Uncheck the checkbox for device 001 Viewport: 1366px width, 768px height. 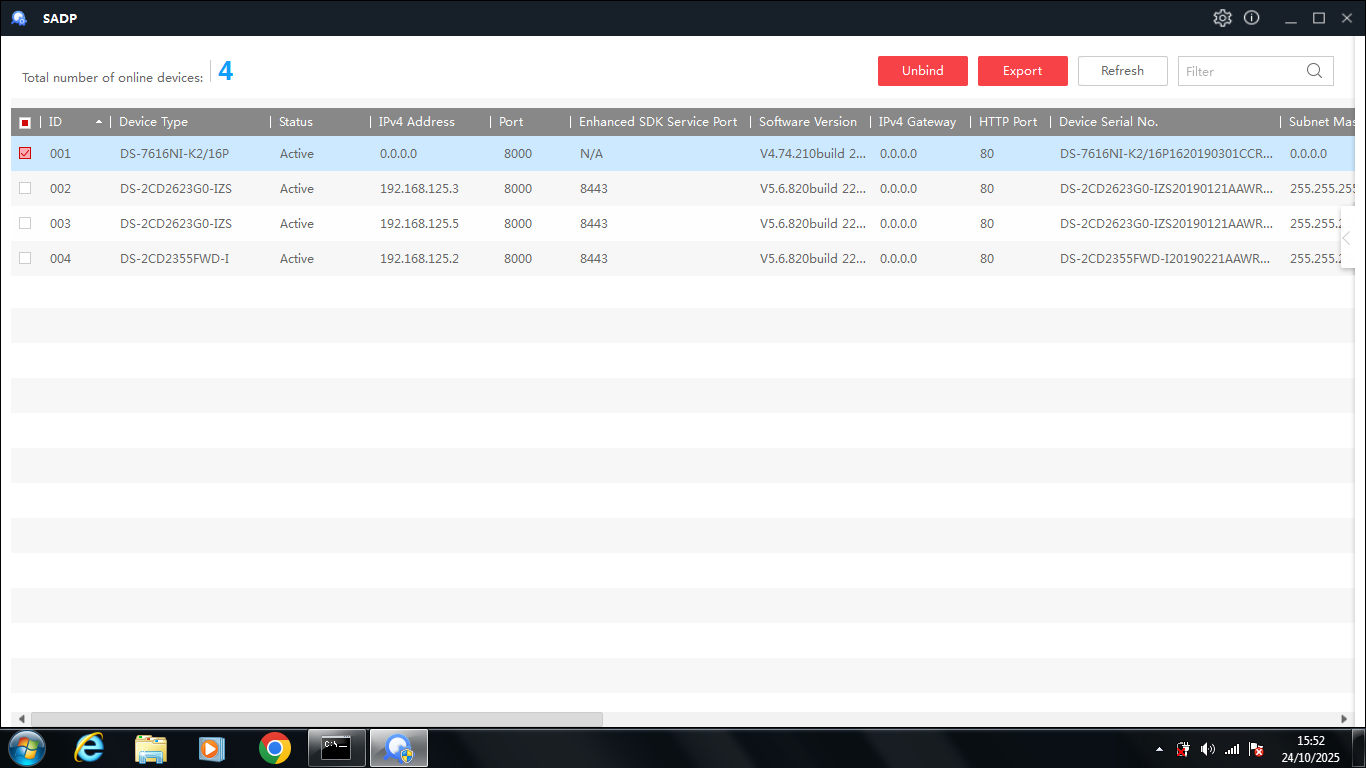25,153
